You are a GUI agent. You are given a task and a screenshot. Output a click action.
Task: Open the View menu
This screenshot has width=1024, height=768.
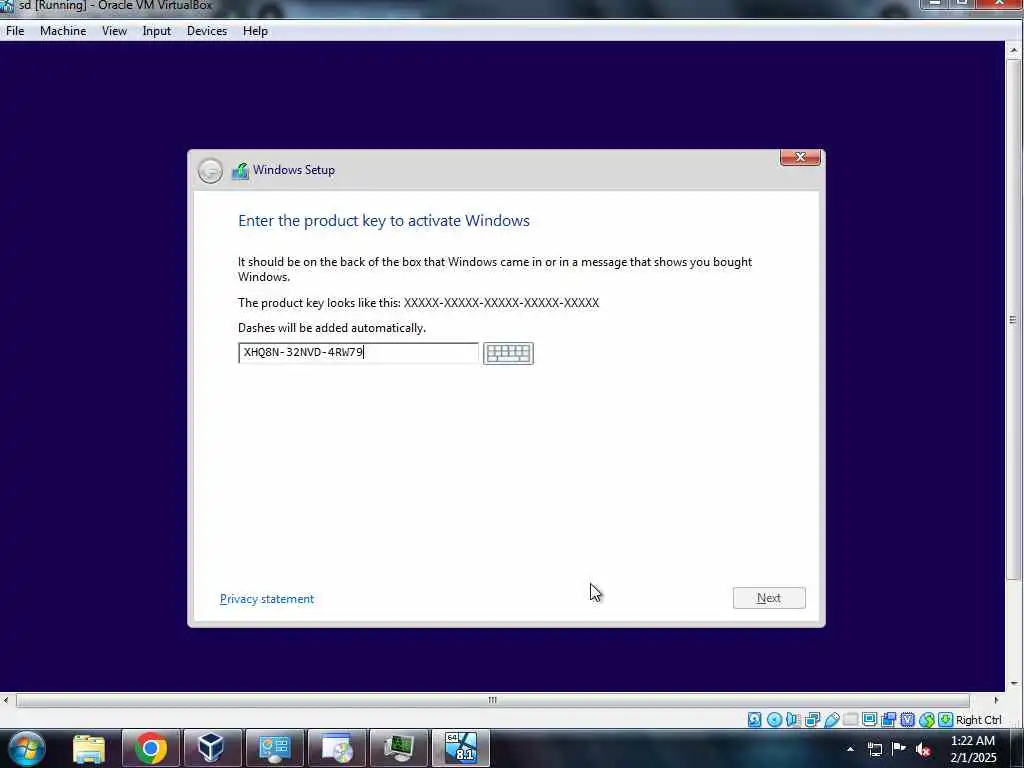coord(114,31)
